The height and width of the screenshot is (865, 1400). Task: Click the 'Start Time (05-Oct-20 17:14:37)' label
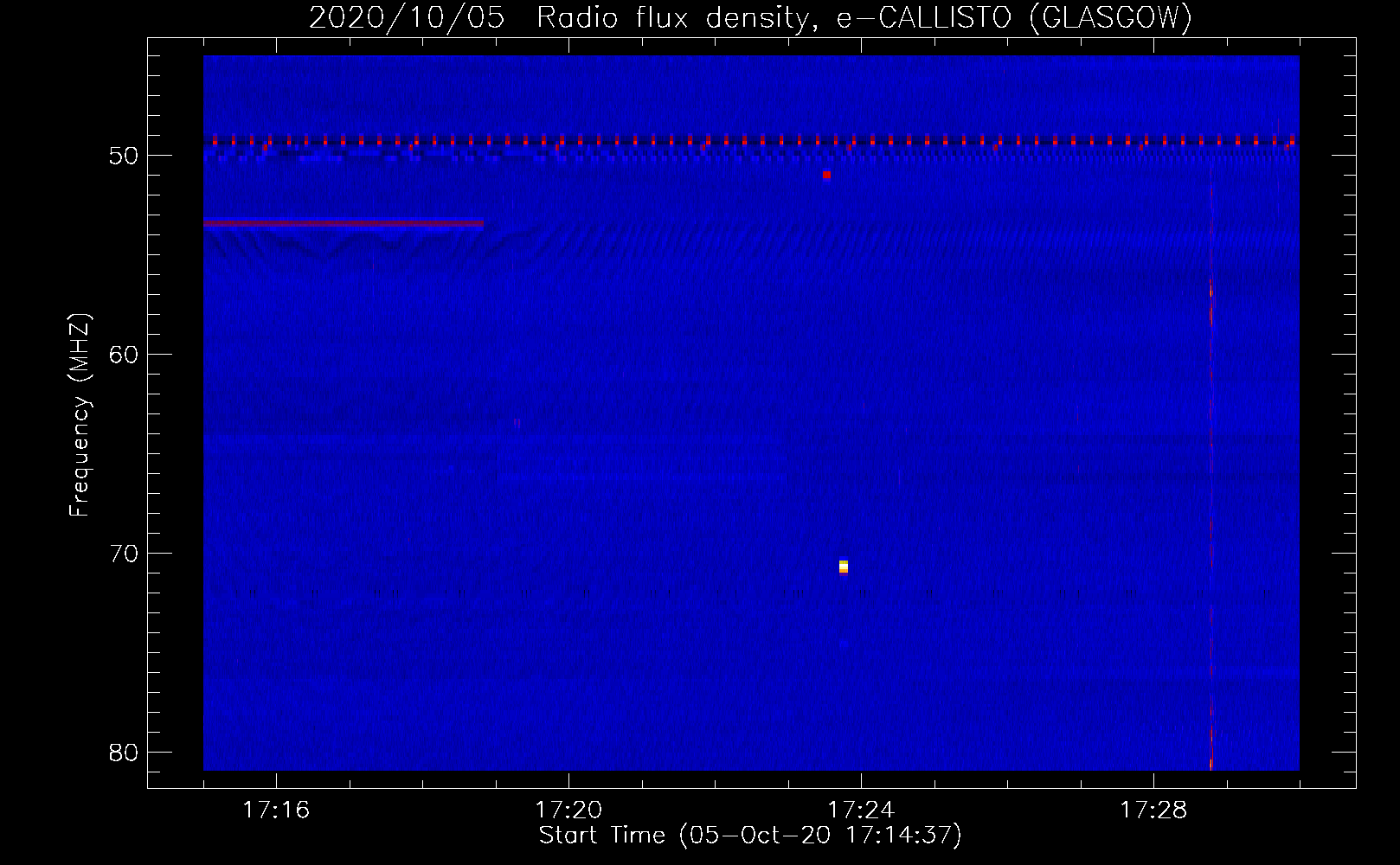(750, 836)
